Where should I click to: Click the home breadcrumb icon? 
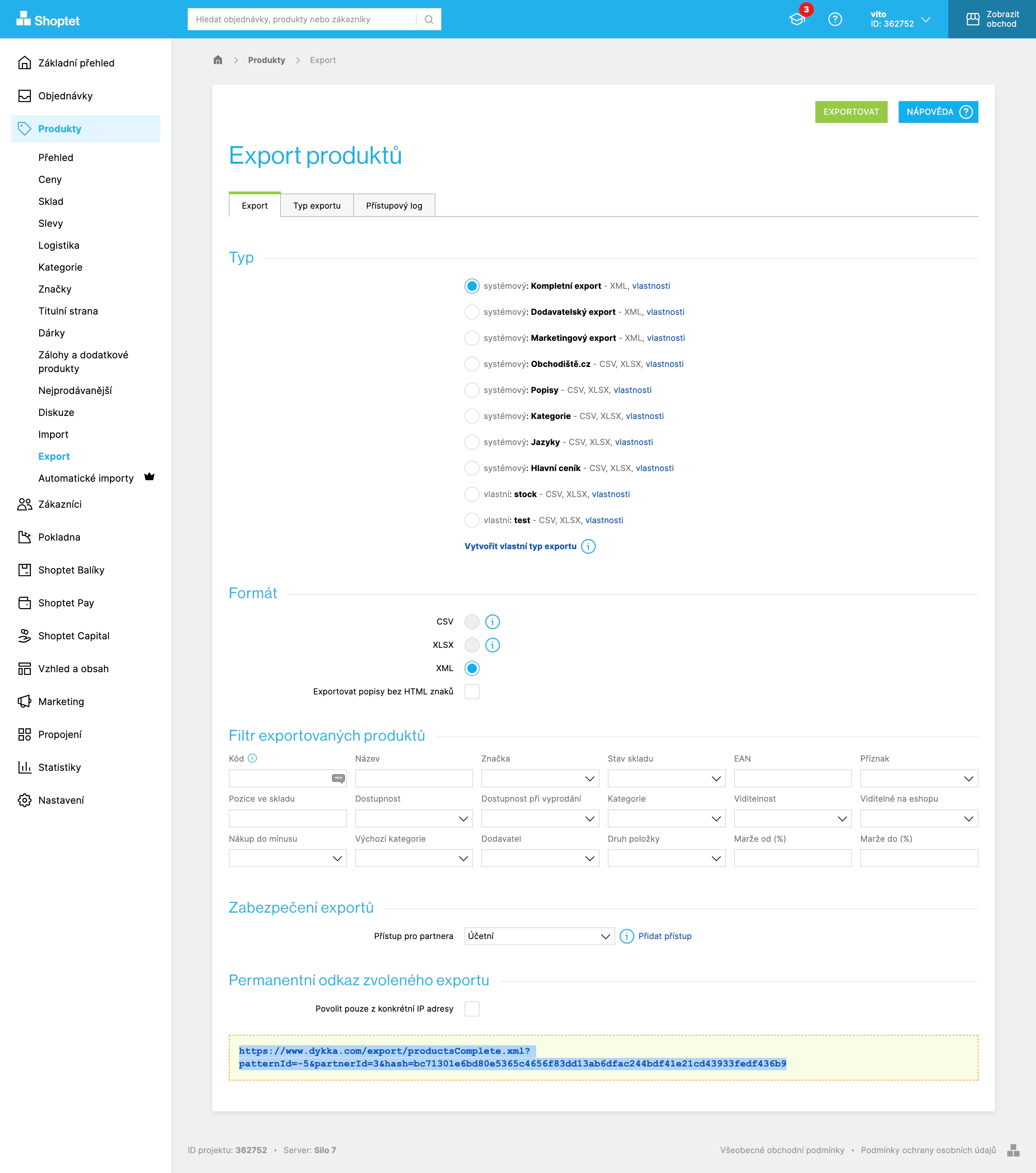tap(218, 60)
